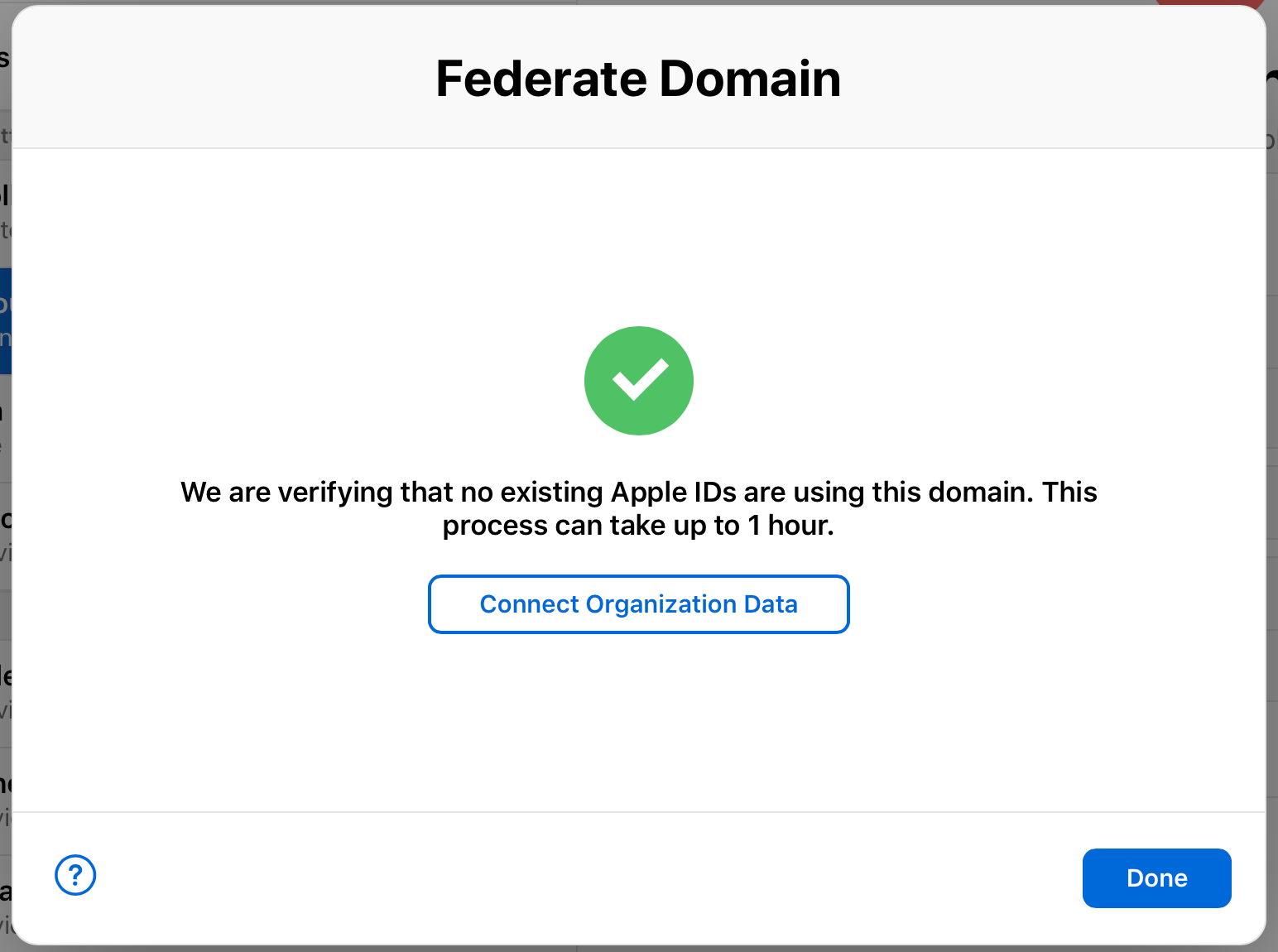Image resolution: width=1278 pixels, height=952 pixels.
Task: Click the word "Domain" in dialog heading
Action: pos(750,79)
